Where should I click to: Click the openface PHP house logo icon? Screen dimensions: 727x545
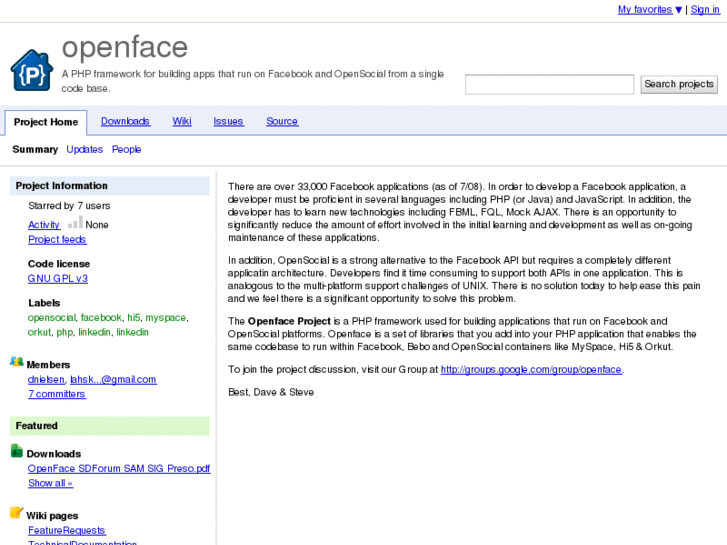tap(32, 70)
